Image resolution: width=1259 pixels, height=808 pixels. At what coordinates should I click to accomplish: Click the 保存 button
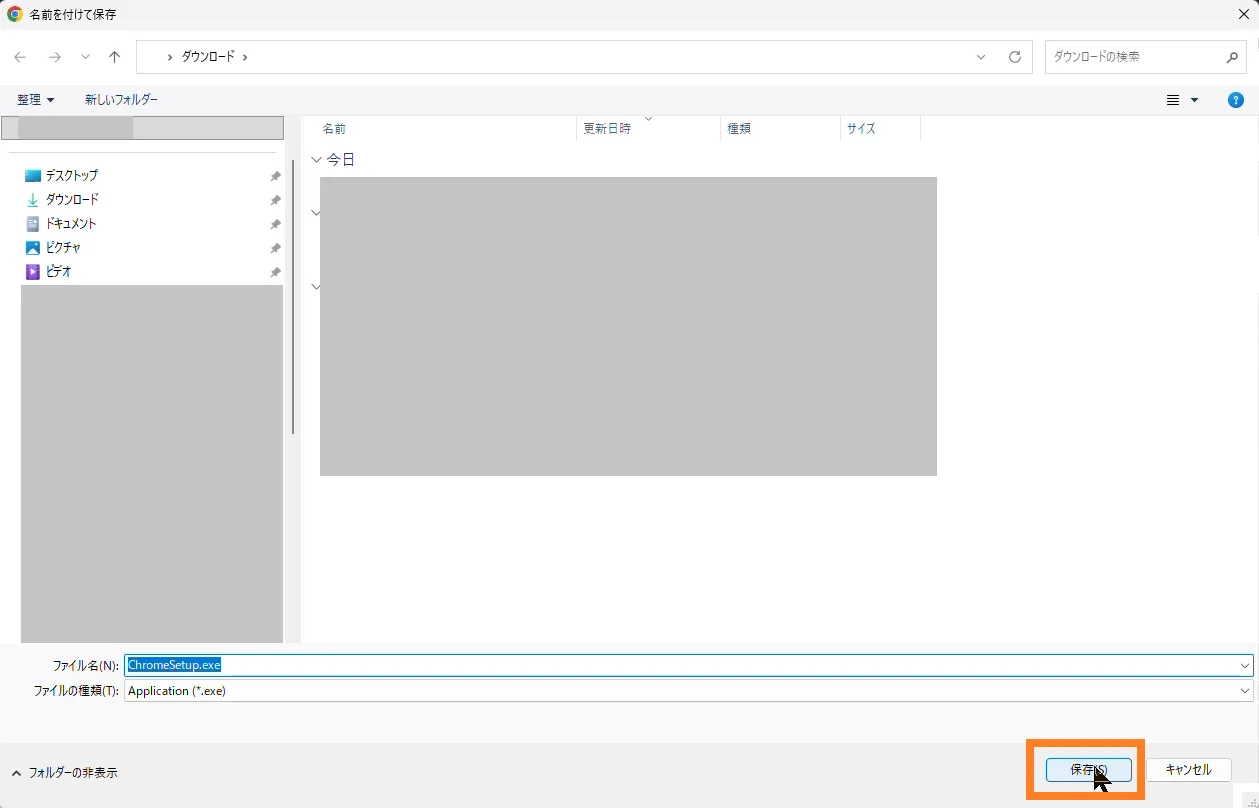(1088, 770)
